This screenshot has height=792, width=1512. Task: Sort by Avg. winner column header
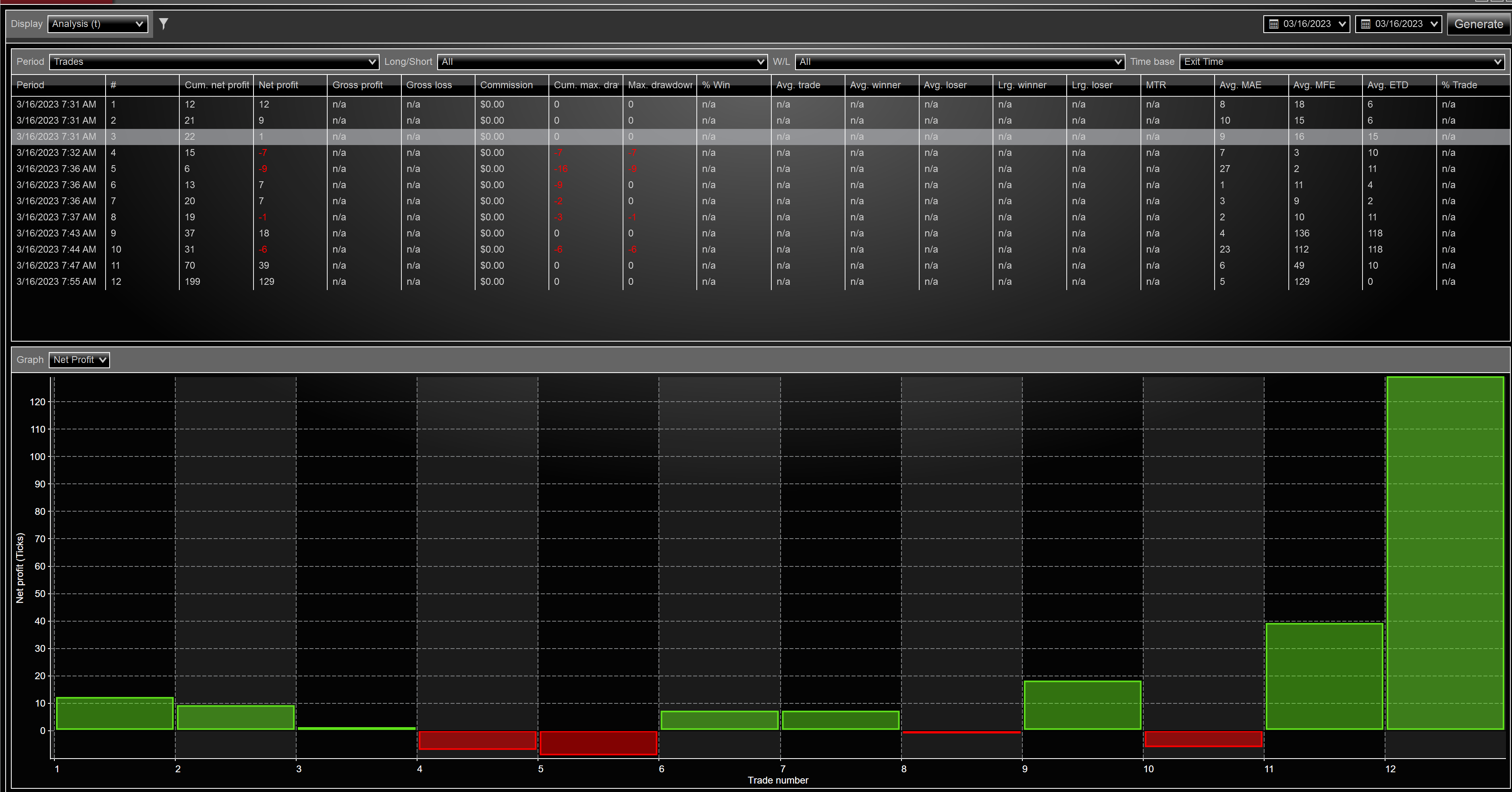[882, 85]
